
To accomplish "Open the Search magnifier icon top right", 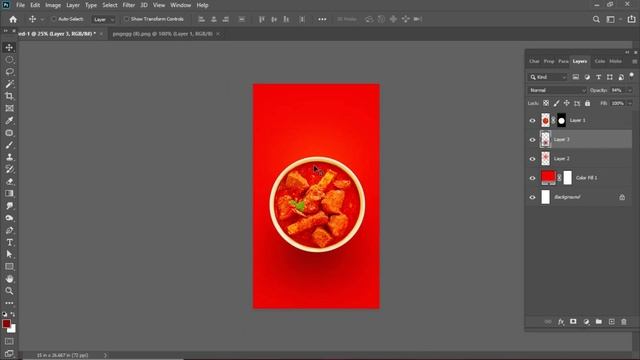I will coord(596,19).
